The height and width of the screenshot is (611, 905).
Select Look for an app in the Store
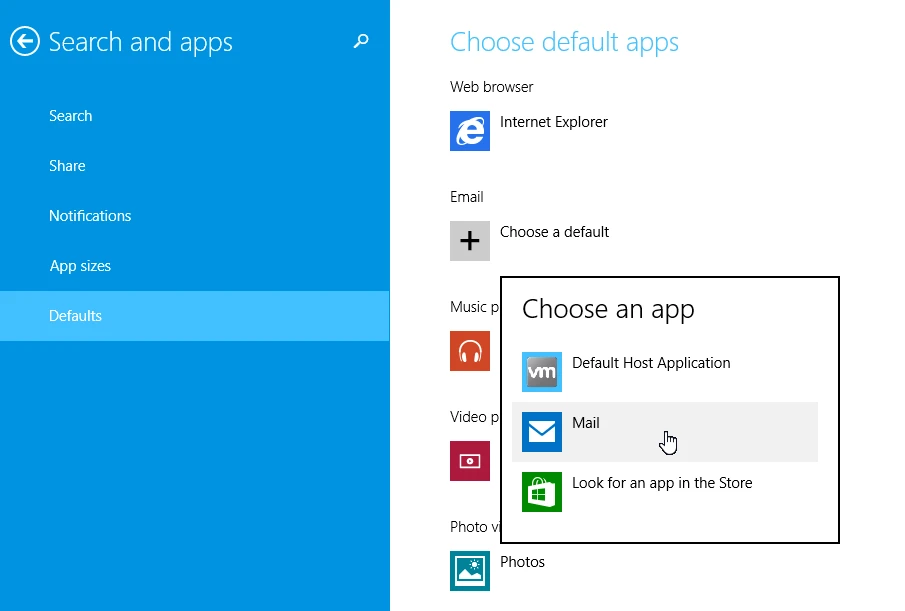point(662,483)
